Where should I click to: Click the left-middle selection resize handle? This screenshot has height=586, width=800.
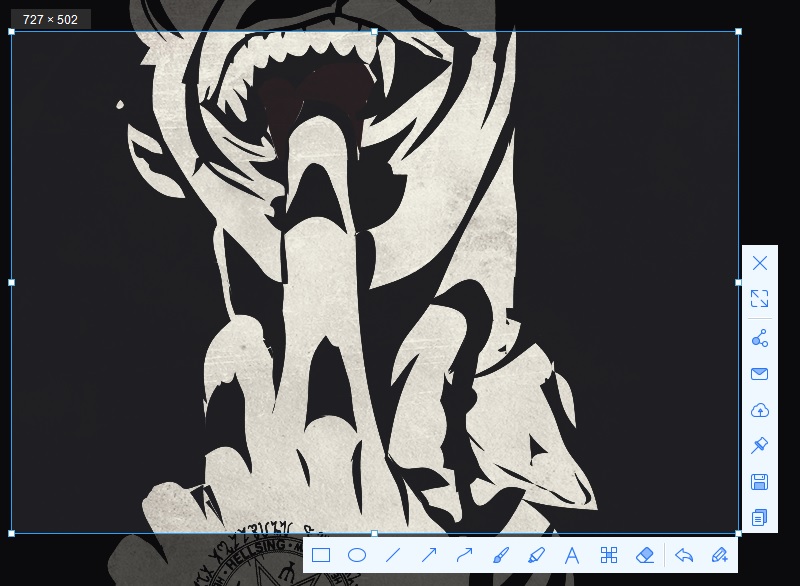pyautogui.click(x=12, y=282)
